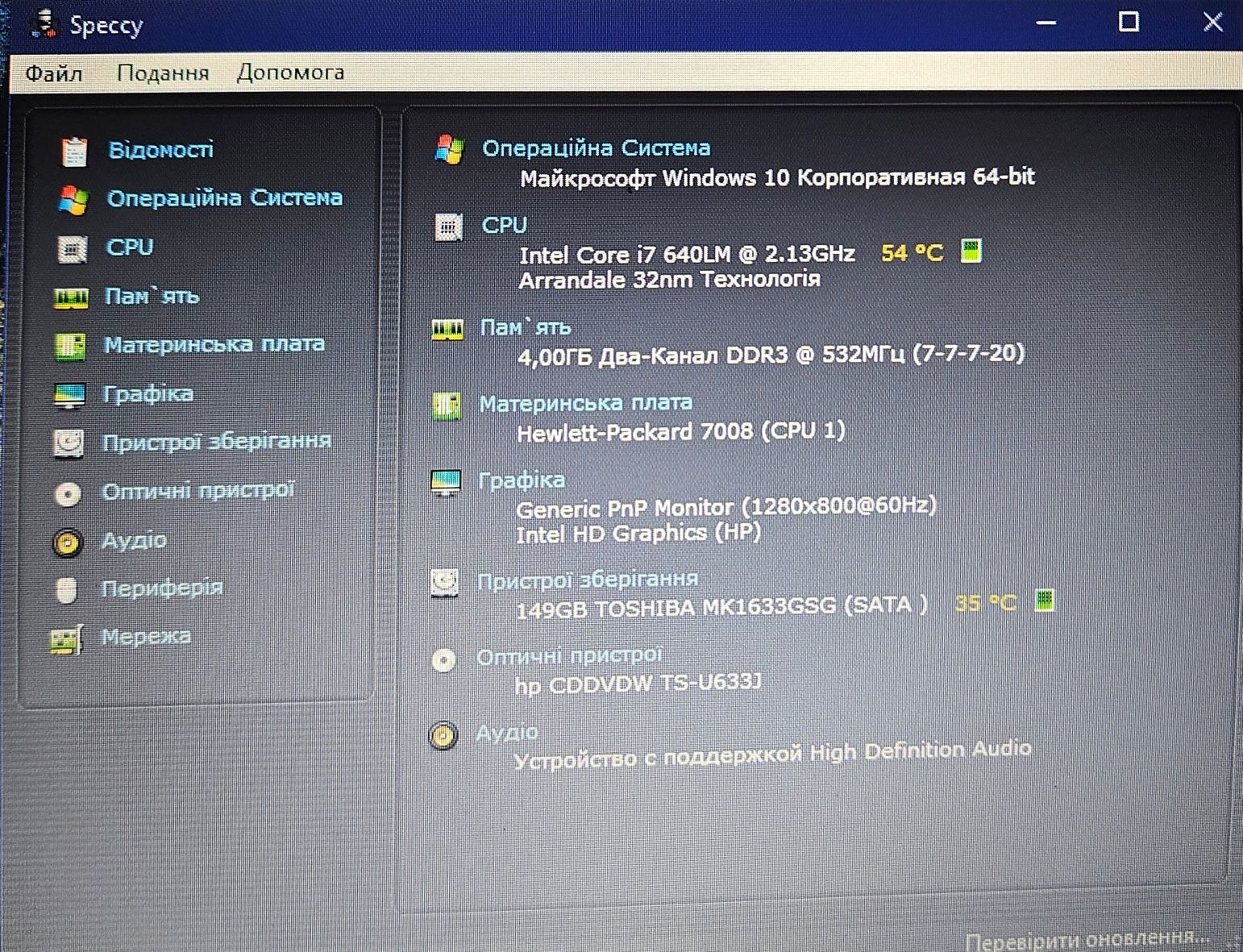Click the optical disc icon in summary panel

[443, 661]
